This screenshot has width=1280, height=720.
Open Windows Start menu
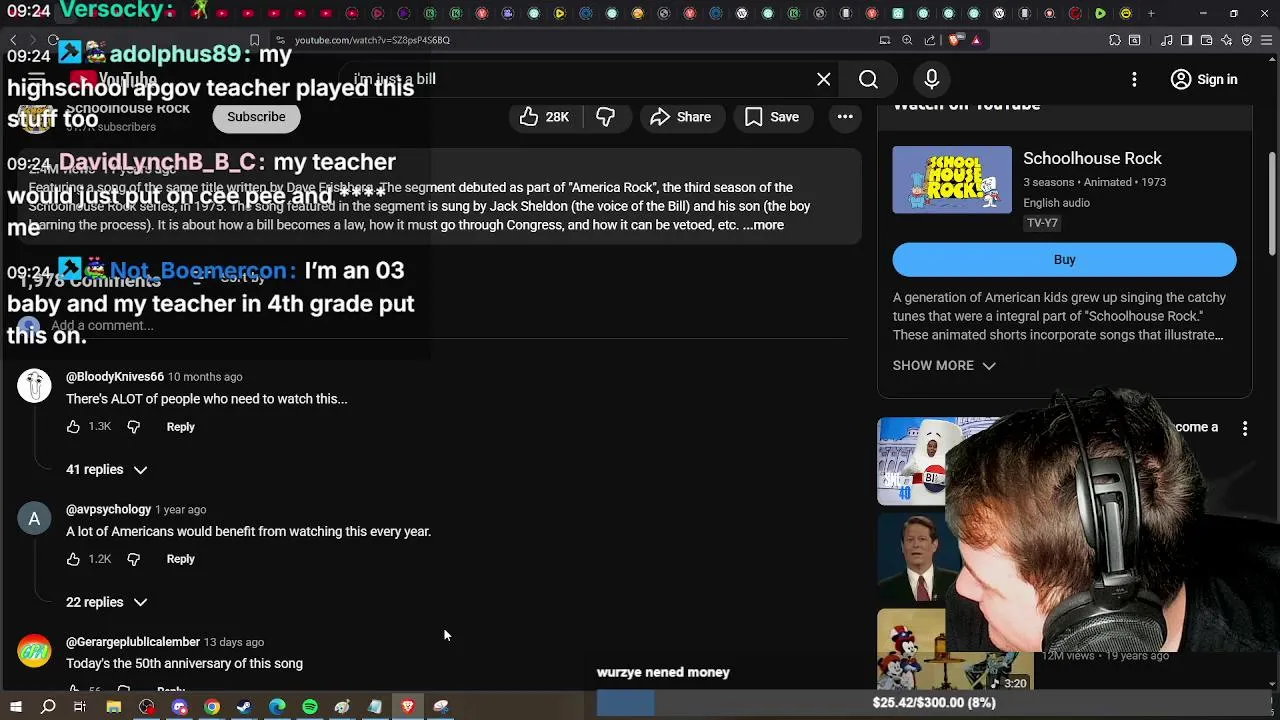point(15,707)
